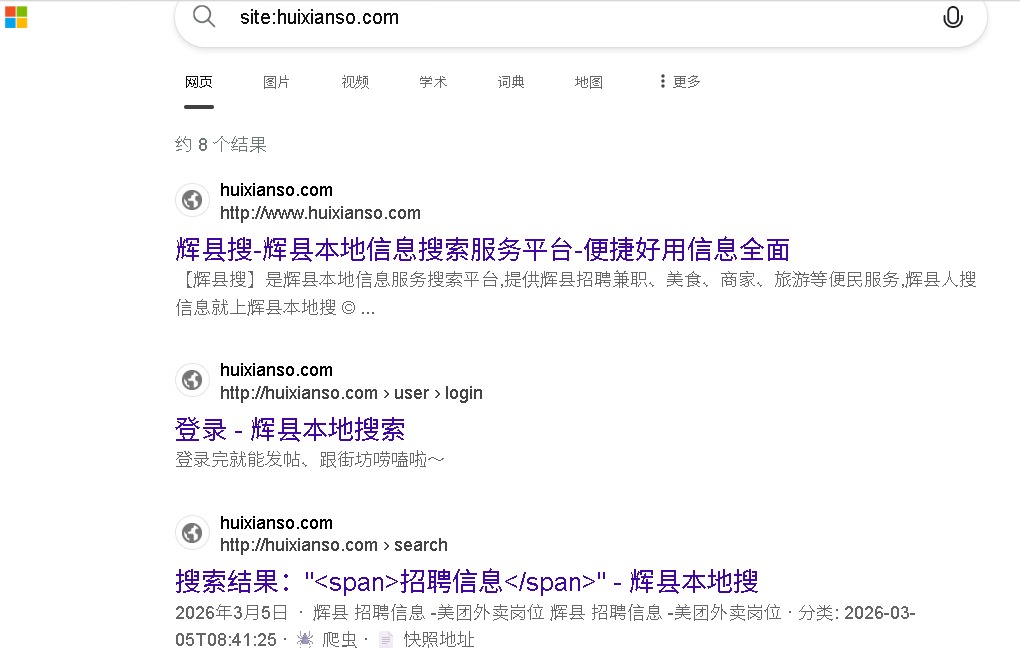Screen dimensions: 1020x664
Task: Click the globe icon beside the third result
Action: click(192, 533)
